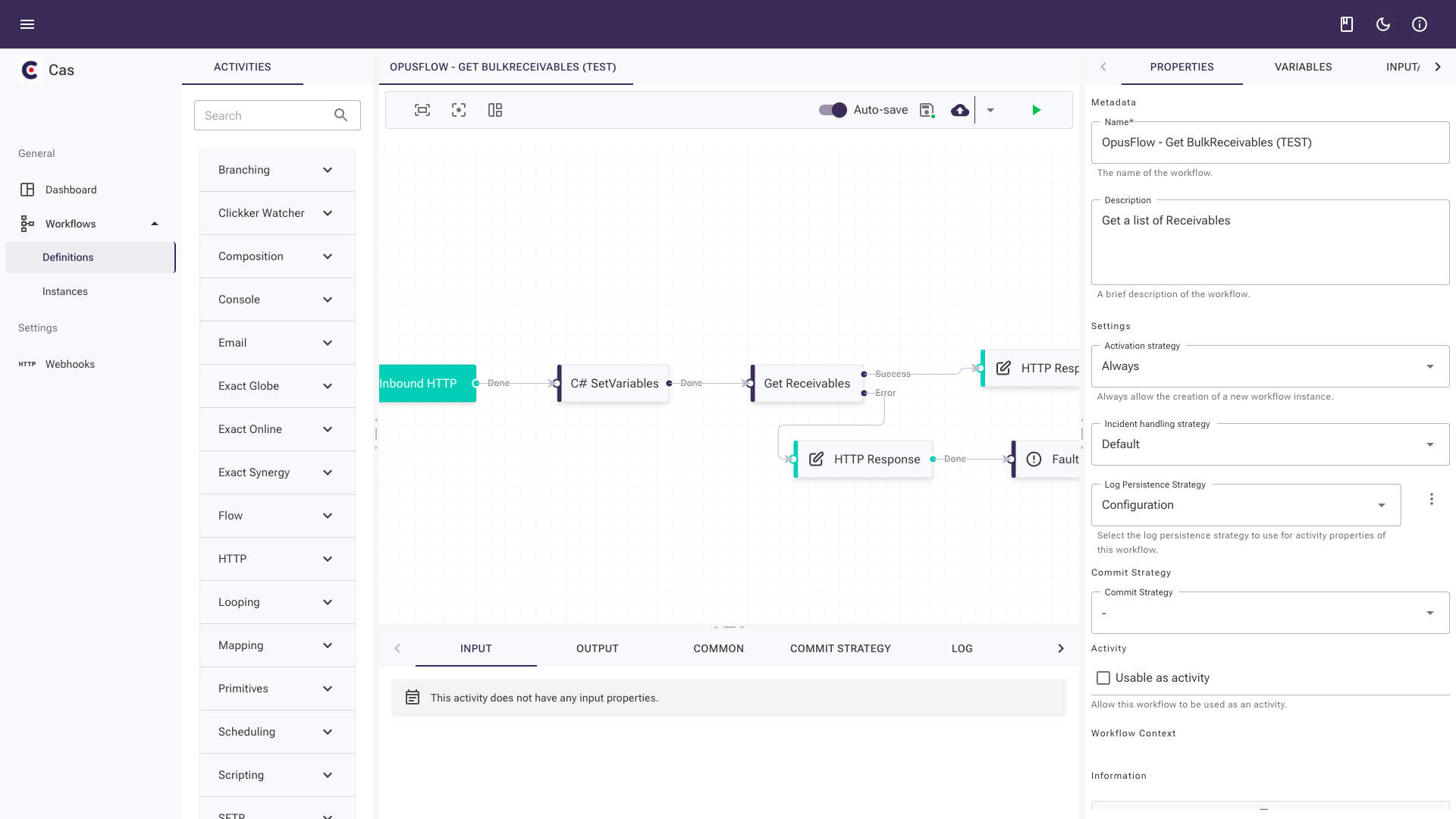This screenshot has height=819, width=1456.
Task: Enable the Usable as activity checkbox
Action: (1103, 677)
